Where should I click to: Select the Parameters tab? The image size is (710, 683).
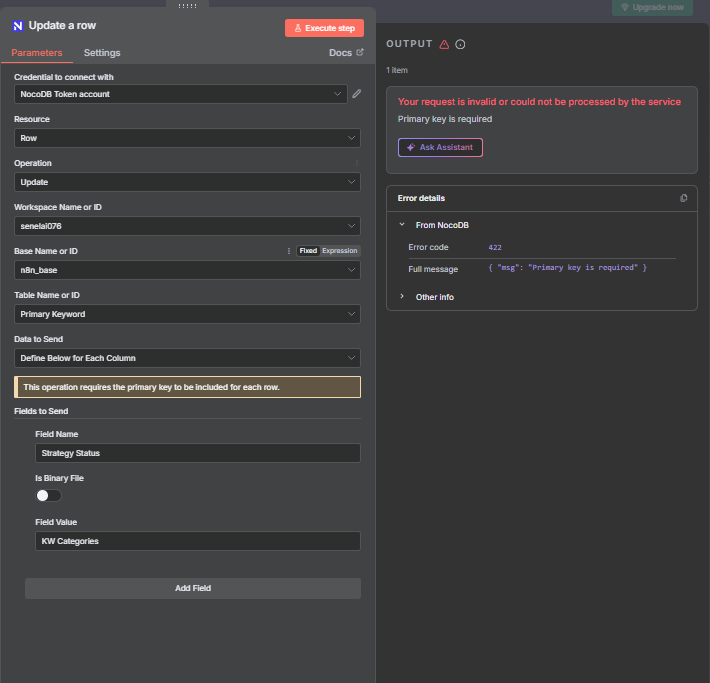coord(36,53)
